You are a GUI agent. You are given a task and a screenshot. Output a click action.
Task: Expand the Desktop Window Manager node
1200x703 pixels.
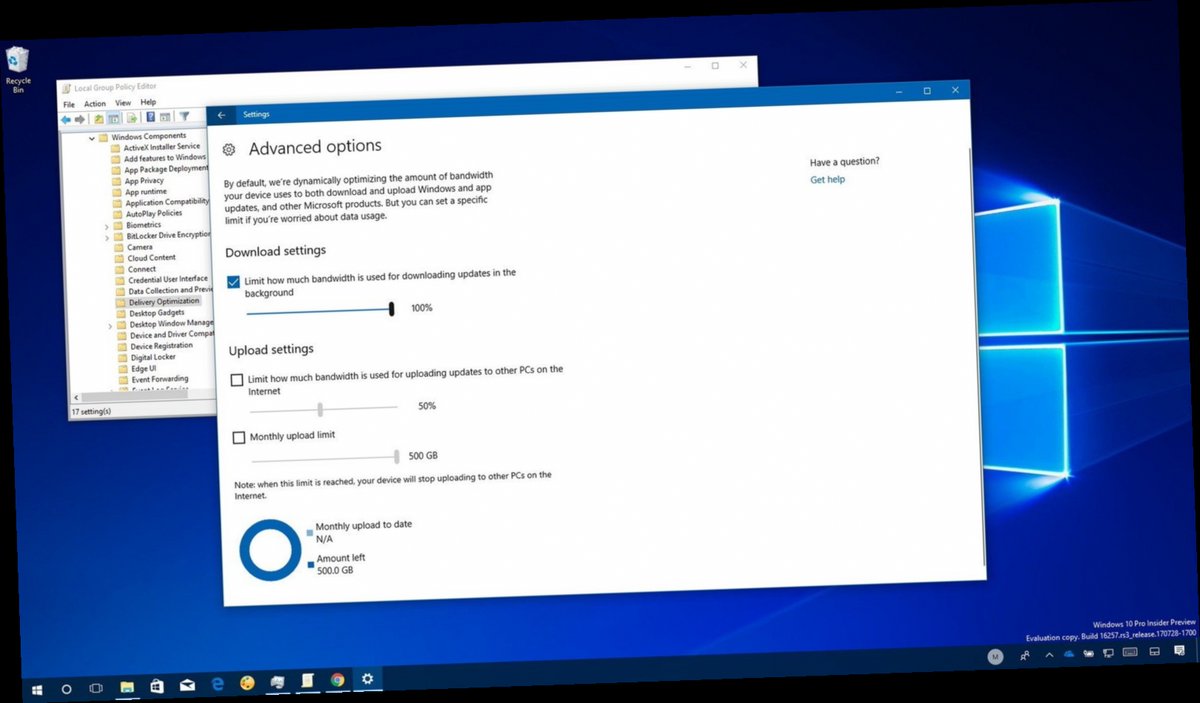(x=110, y=326)
